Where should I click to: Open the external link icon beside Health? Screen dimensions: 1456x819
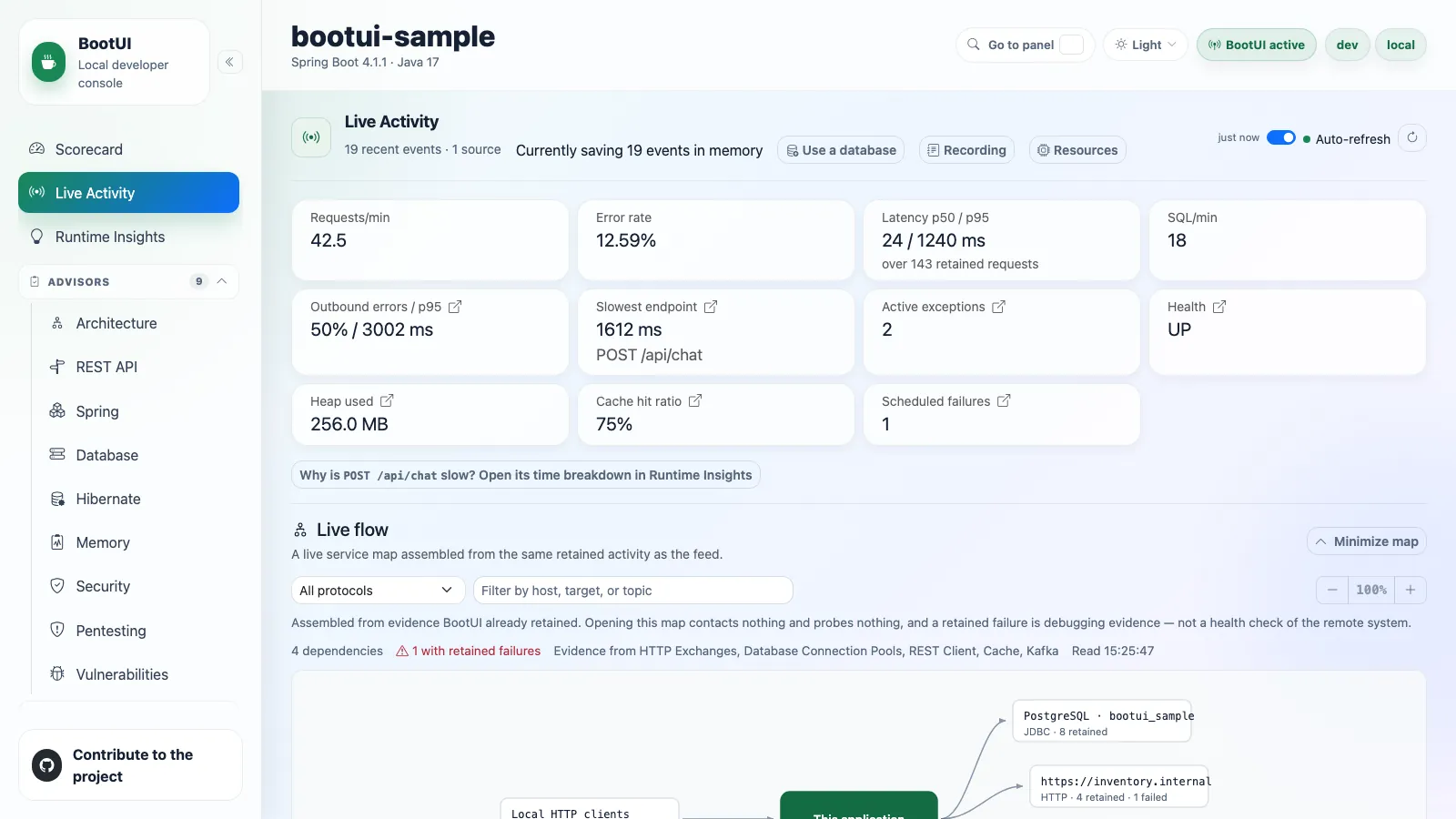pyautogui.click(x=1219, y=307)
